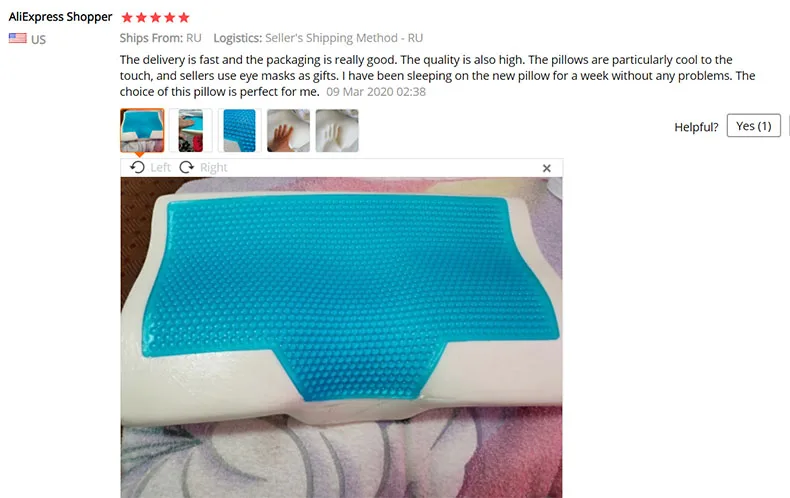Image resolution: width=790 pixels, height=498 pixels.
Task: Click the Logistics shipping method text
Action: click(318, 38)
